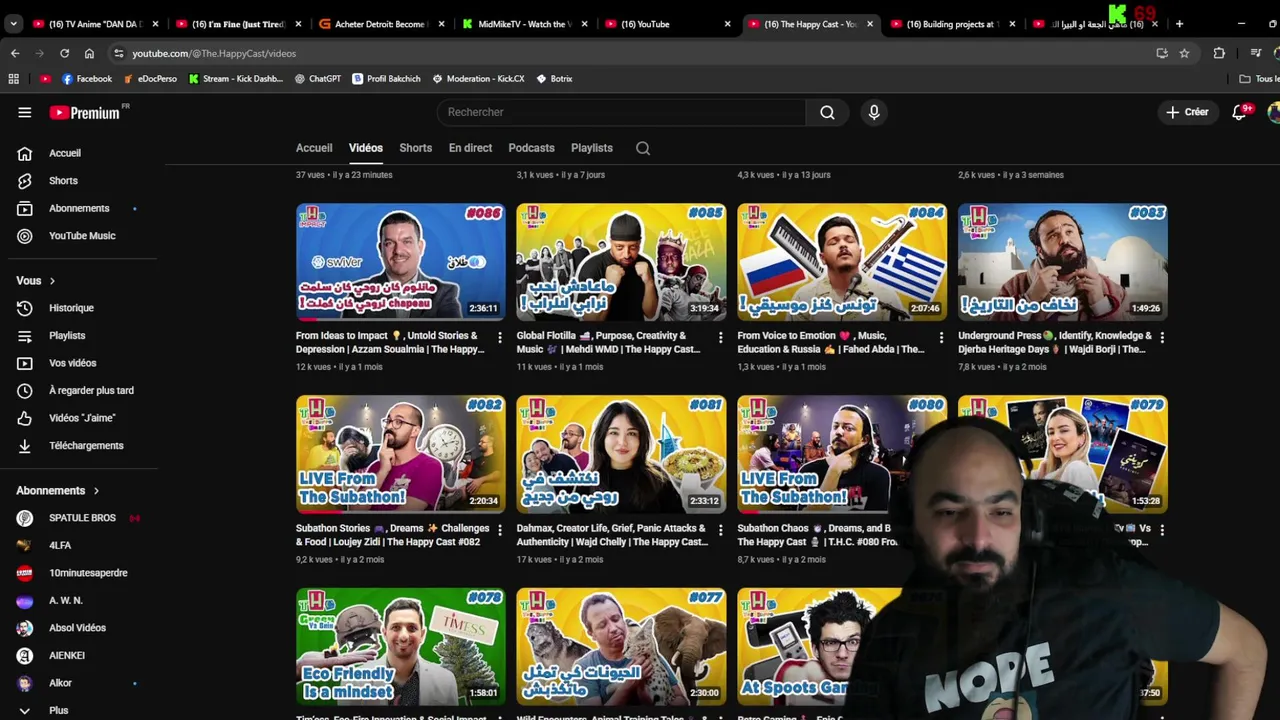Open Underground Press video title

click(1055, 342)
